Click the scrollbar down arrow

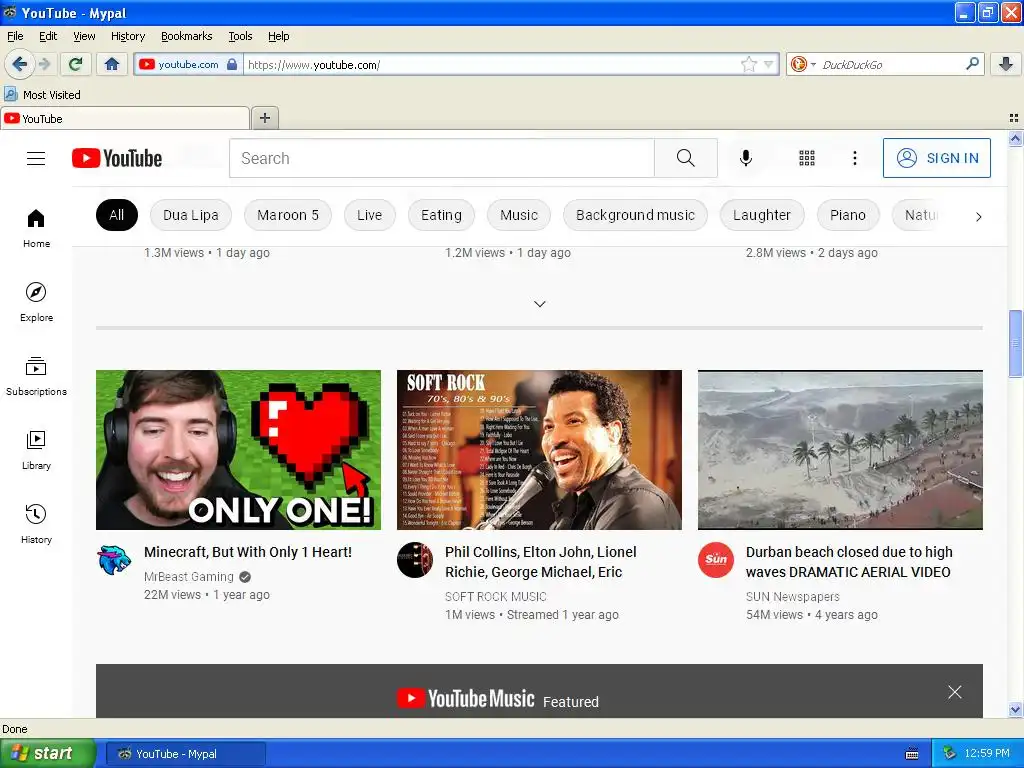pos(1015,709)
